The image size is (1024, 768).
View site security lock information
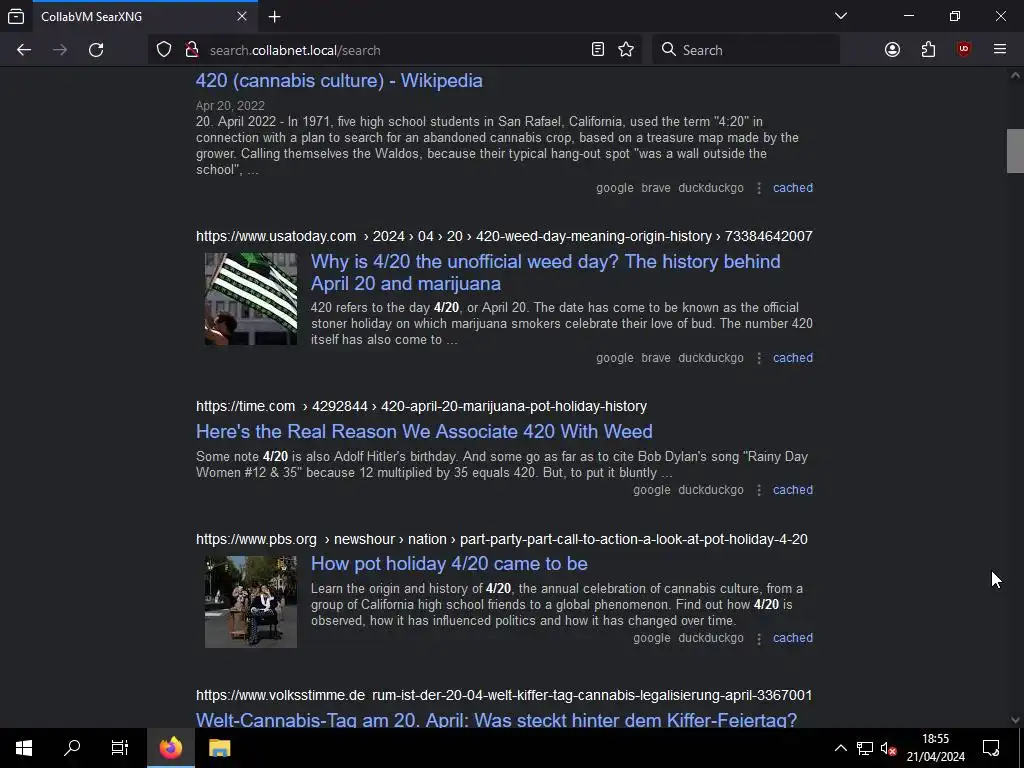click(x=191, y=50)
